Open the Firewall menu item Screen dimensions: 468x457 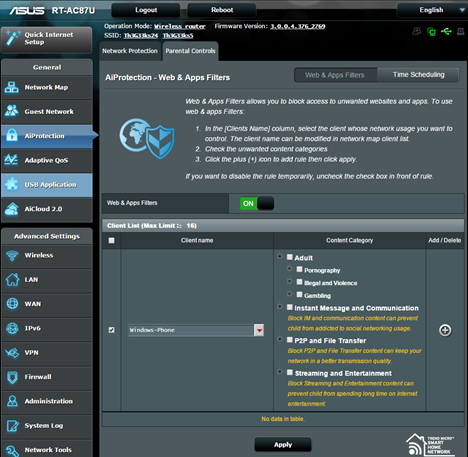47,377
